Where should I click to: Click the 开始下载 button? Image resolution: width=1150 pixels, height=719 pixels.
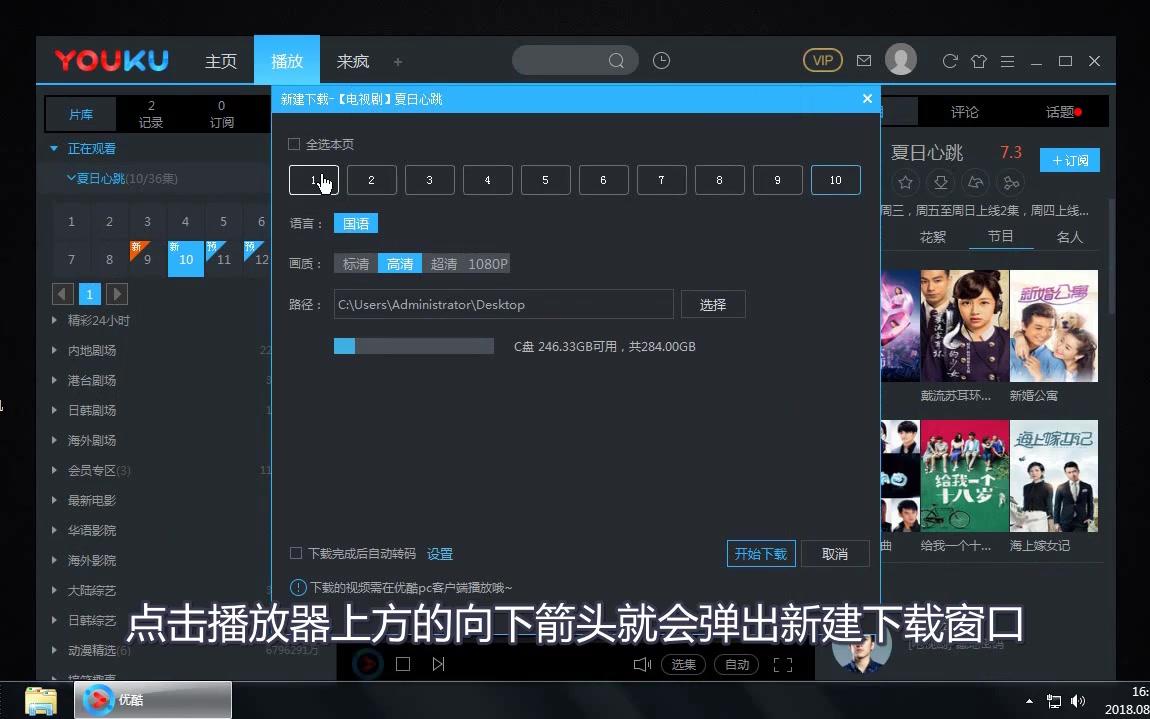coord(760,553)
